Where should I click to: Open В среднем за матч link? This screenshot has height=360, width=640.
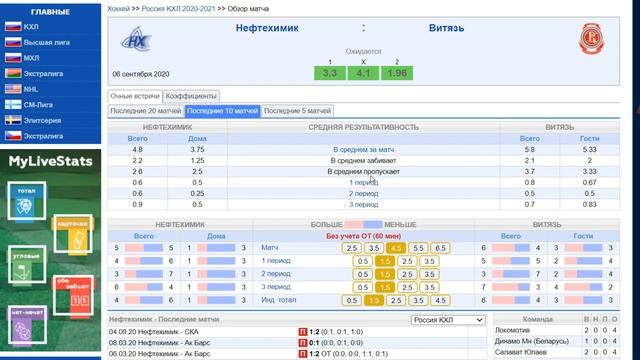click(363, 150)
